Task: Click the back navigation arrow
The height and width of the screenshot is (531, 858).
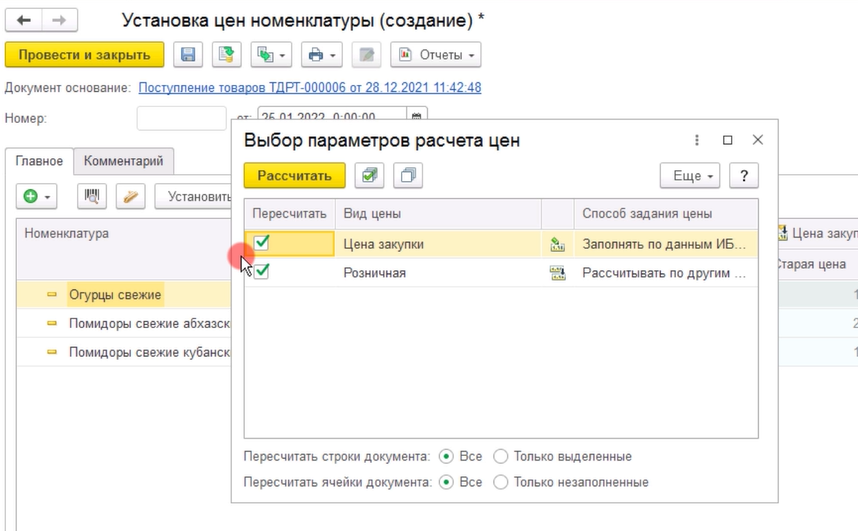Action: (23, 20)
